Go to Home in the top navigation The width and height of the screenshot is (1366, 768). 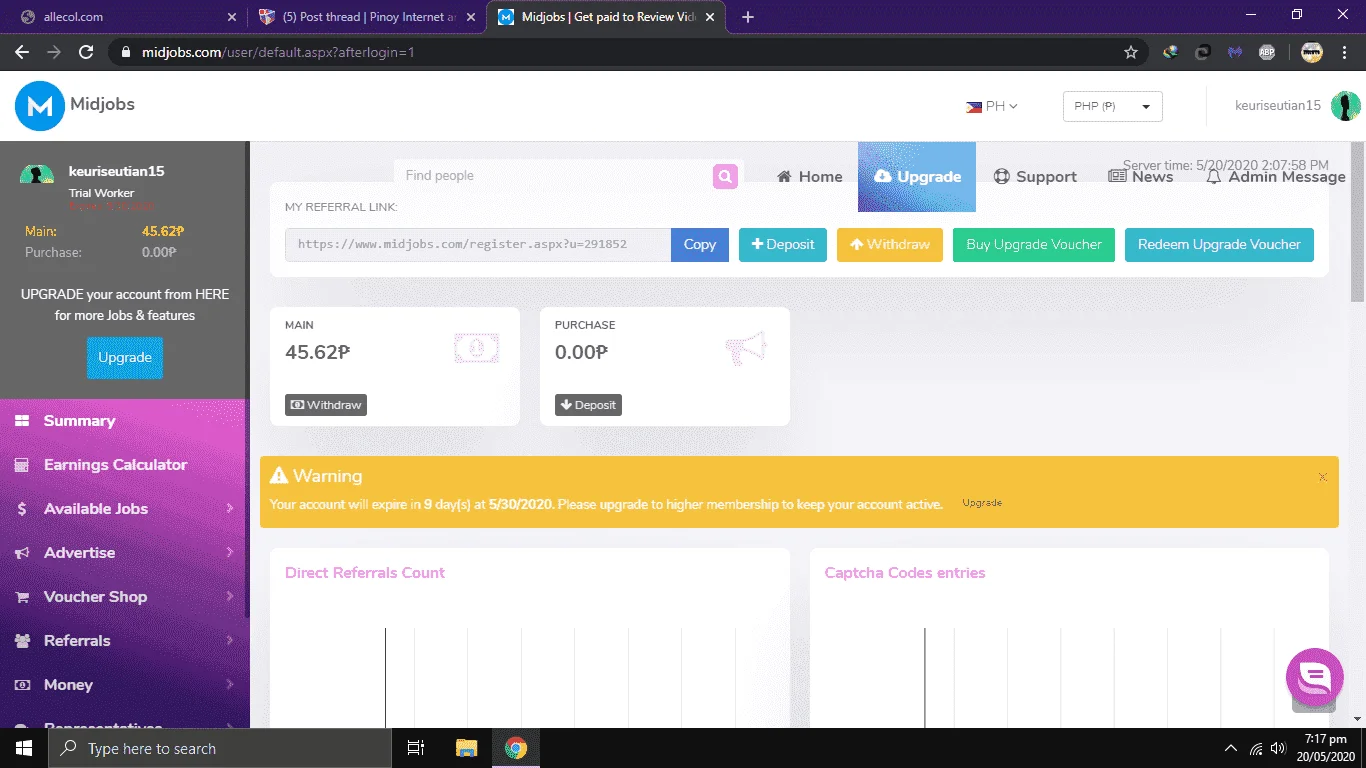(x=810, y=177)
